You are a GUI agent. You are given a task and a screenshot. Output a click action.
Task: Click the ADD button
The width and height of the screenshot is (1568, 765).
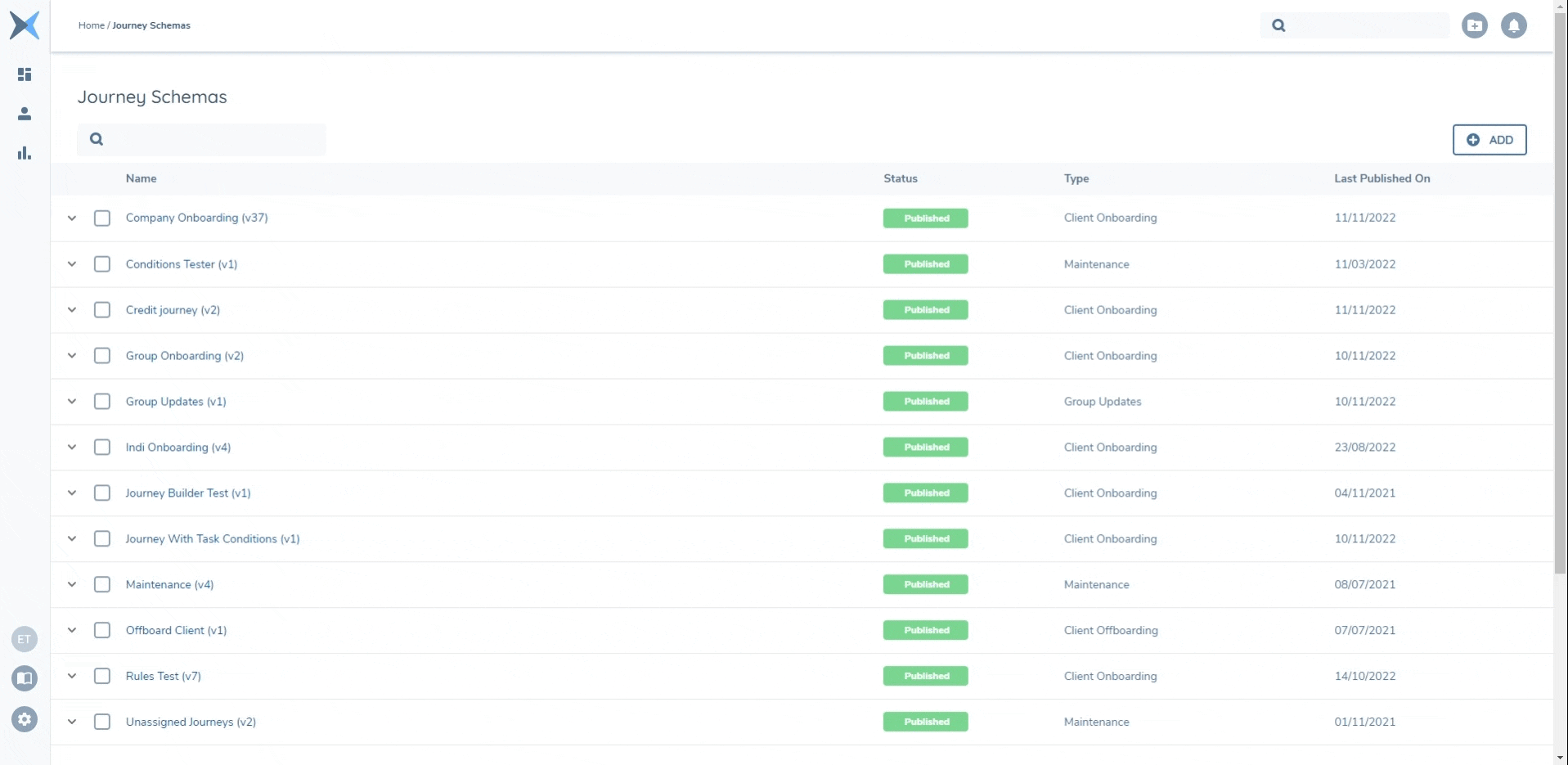pyautogui.click(x=1489, y=140)
